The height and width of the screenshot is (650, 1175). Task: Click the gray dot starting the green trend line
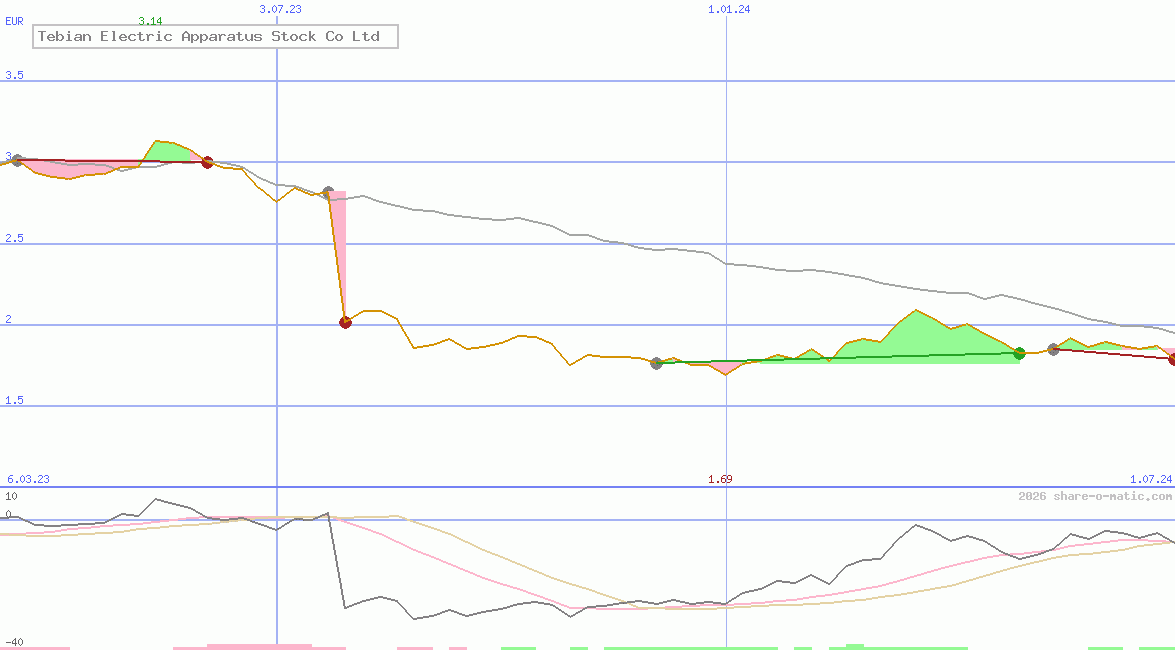[656, 363]
